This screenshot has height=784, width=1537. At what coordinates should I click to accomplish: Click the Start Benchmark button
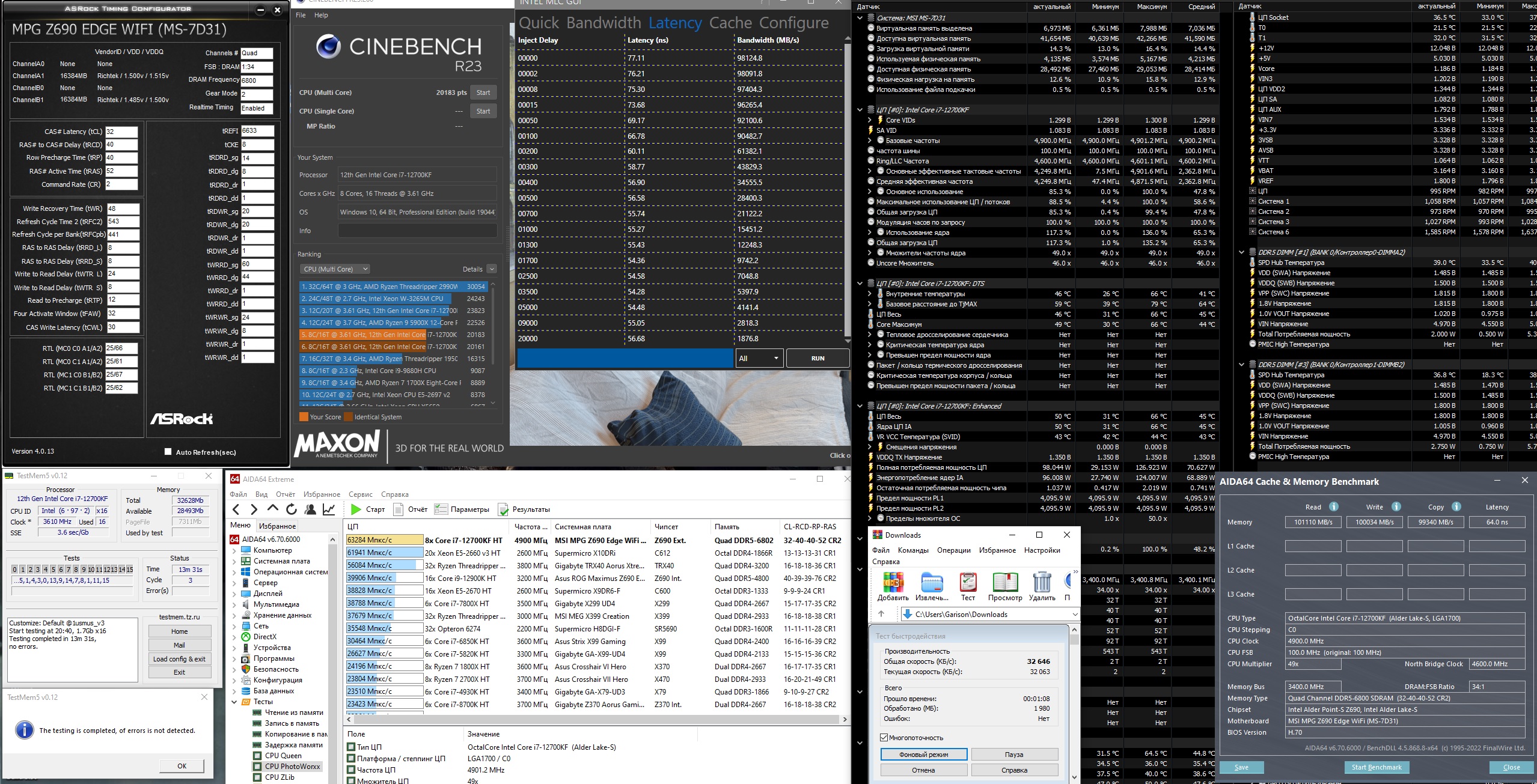tap(1376, 767)
